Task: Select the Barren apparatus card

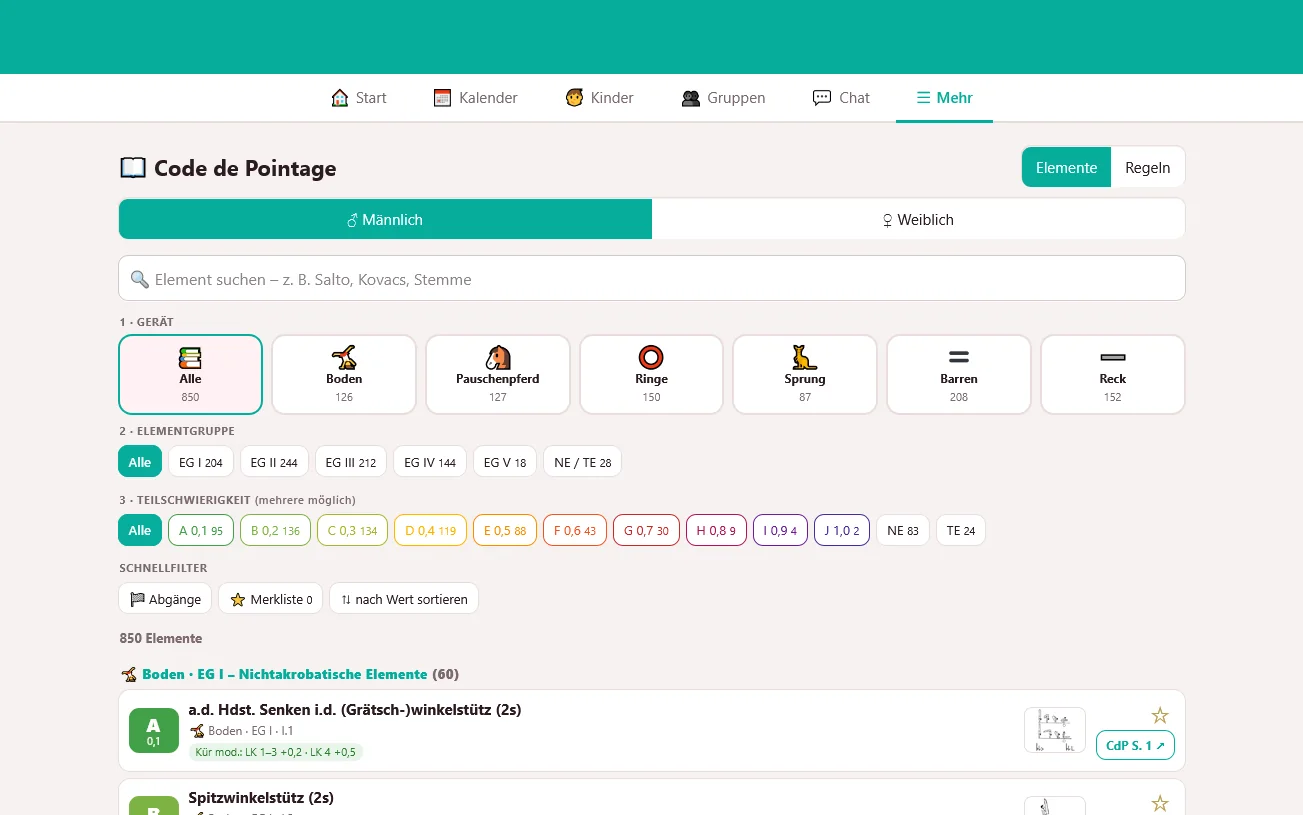Action: (959, 374)
